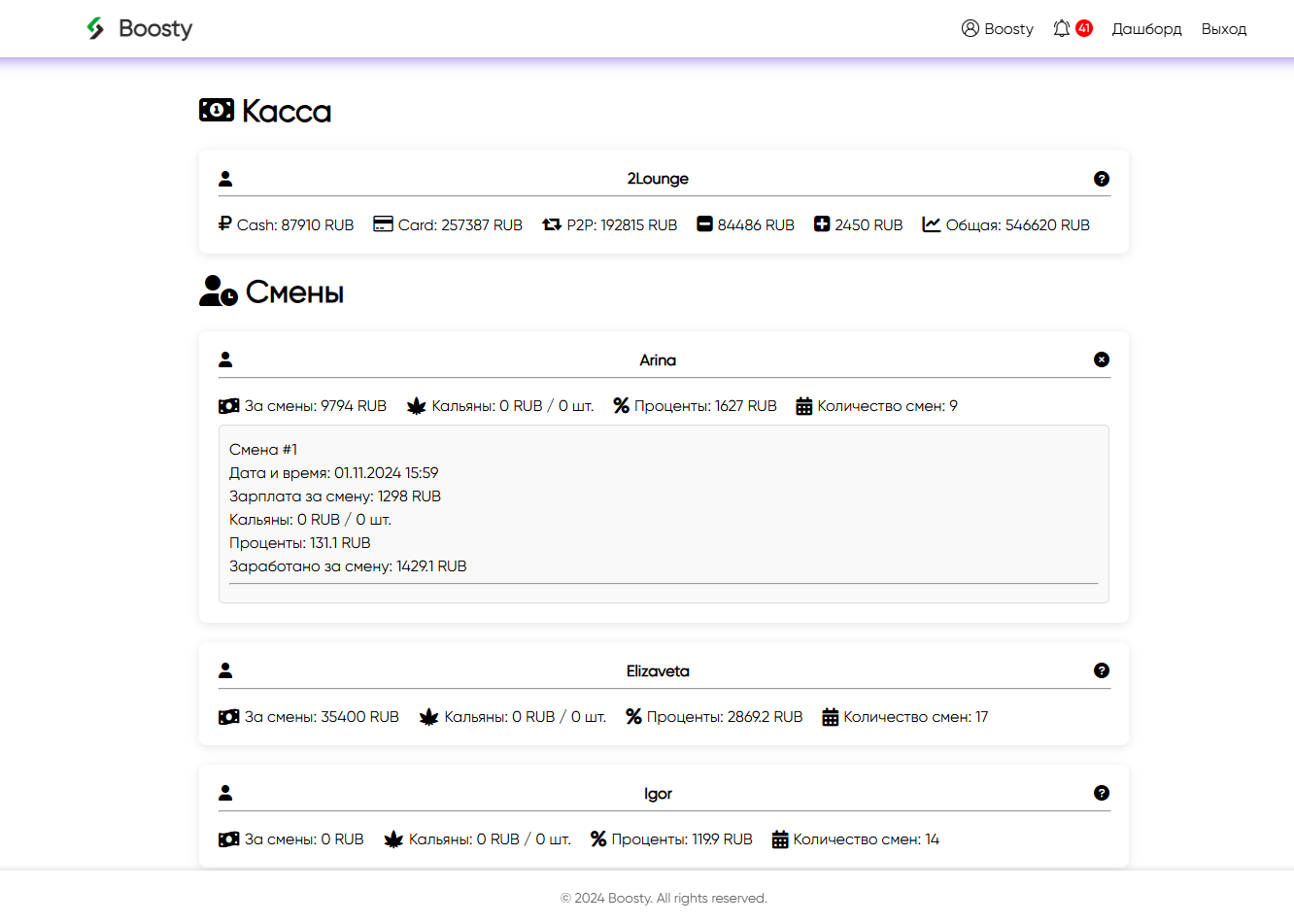Viewport: 1294px width, 924px height.
Task: Click Arina's Проценты: 1627 RUB
Action: pyautogui.click(x=705, y=406)
